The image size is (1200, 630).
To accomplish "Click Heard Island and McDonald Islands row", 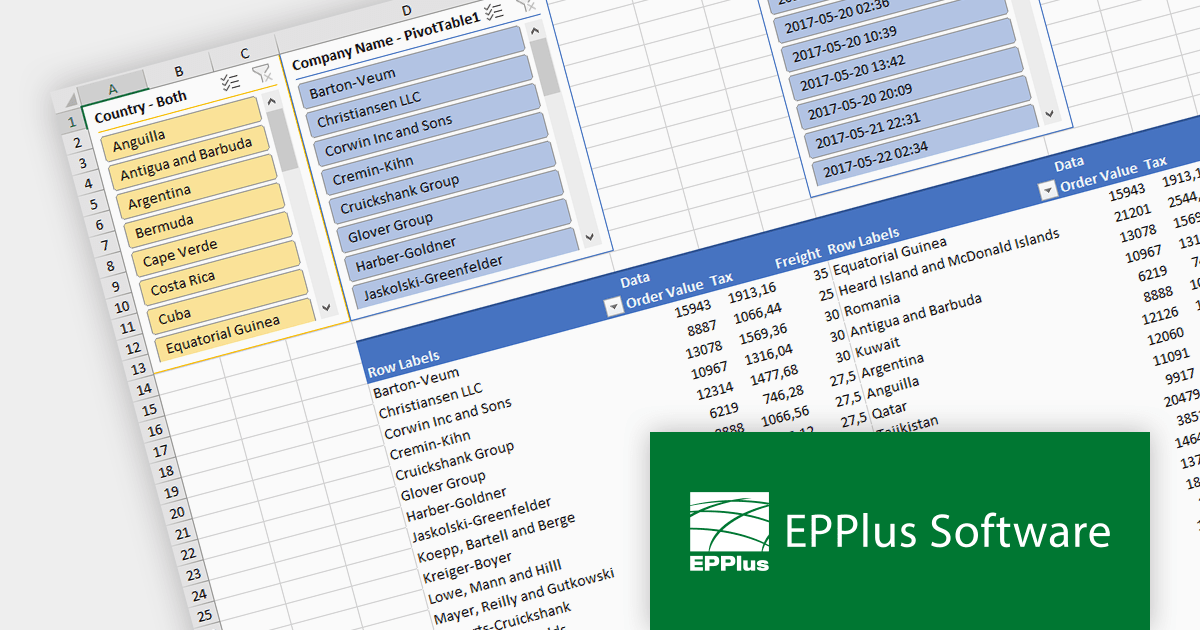I will [948, 261].
